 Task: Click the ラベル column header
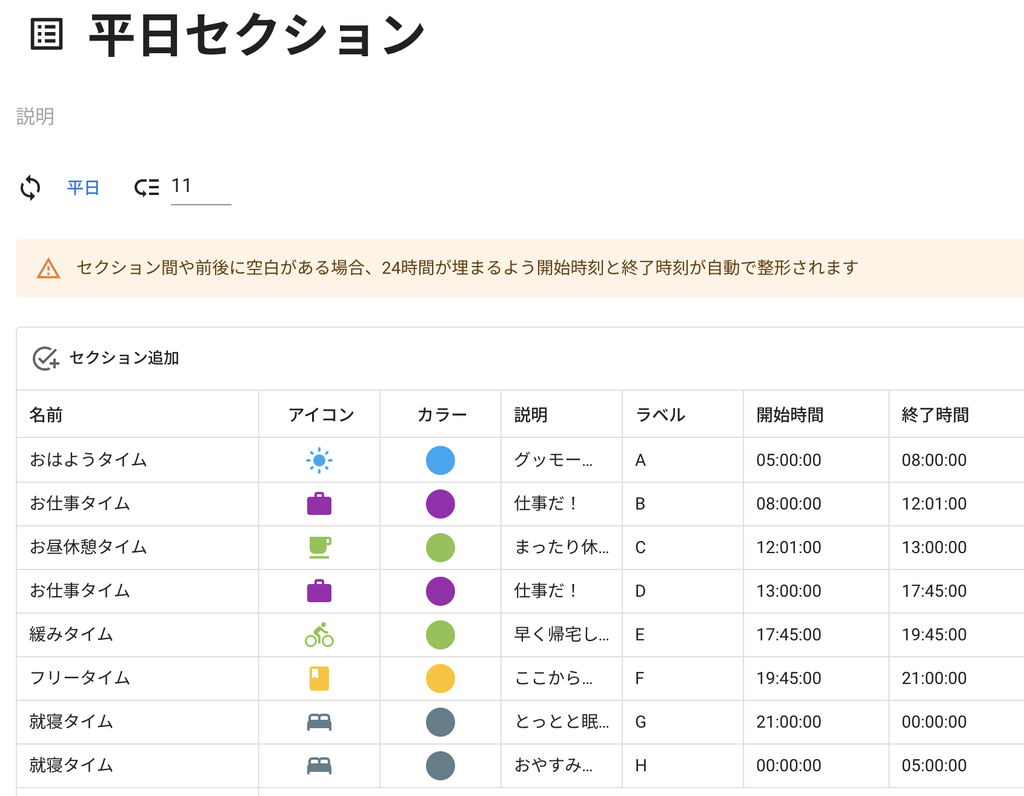click(x=683, y=415)
